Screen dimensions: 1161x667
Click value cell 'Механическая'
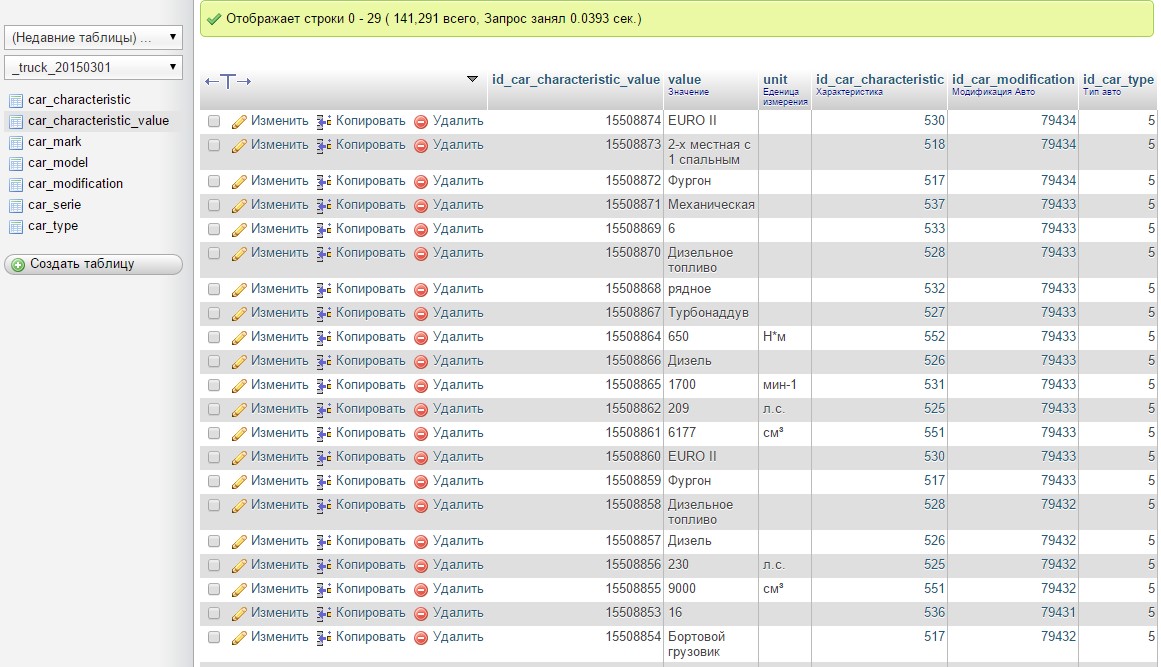coord(711,205)
